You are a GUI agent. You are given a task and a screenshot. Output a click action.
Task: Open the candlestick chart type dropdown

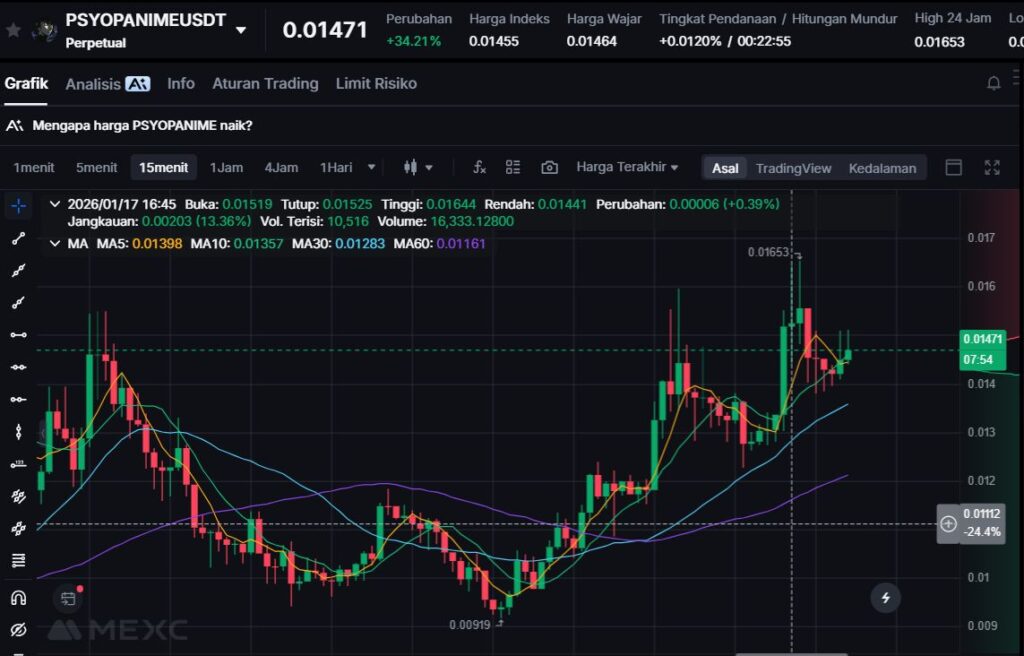click(x=418, y=167)
